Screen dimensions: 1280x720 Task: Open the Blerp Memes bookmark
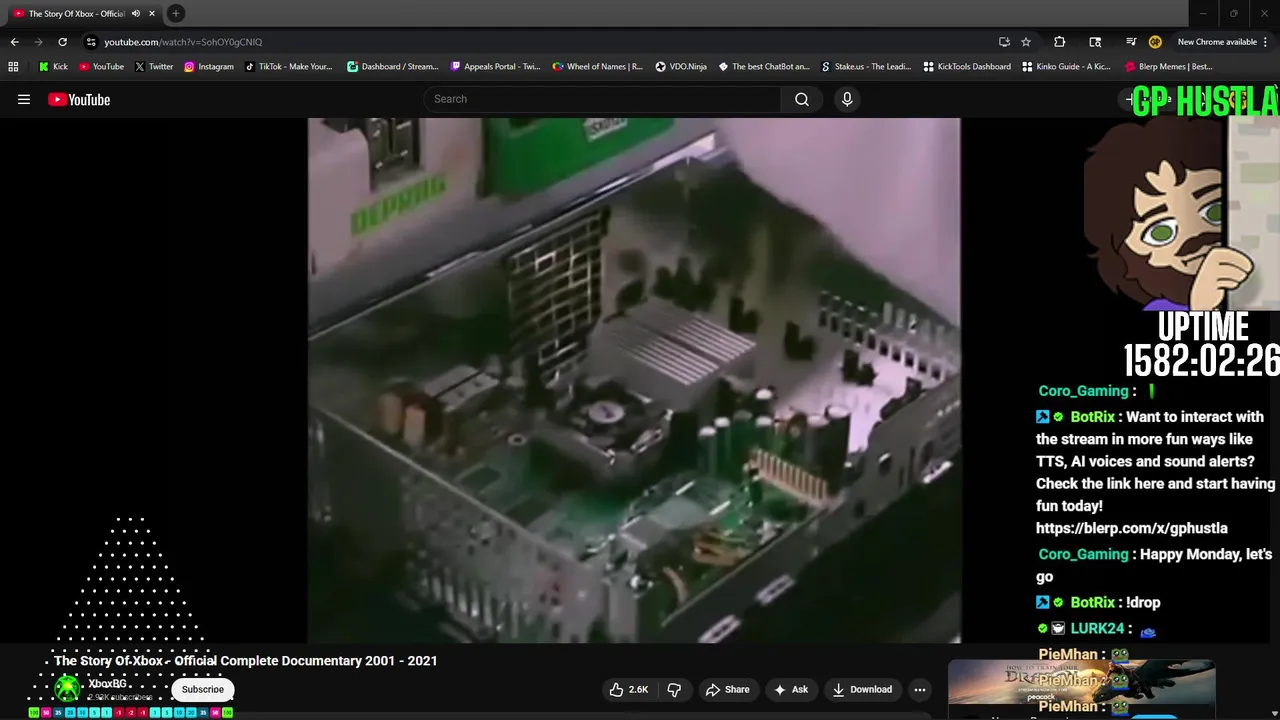[1168, 67]
